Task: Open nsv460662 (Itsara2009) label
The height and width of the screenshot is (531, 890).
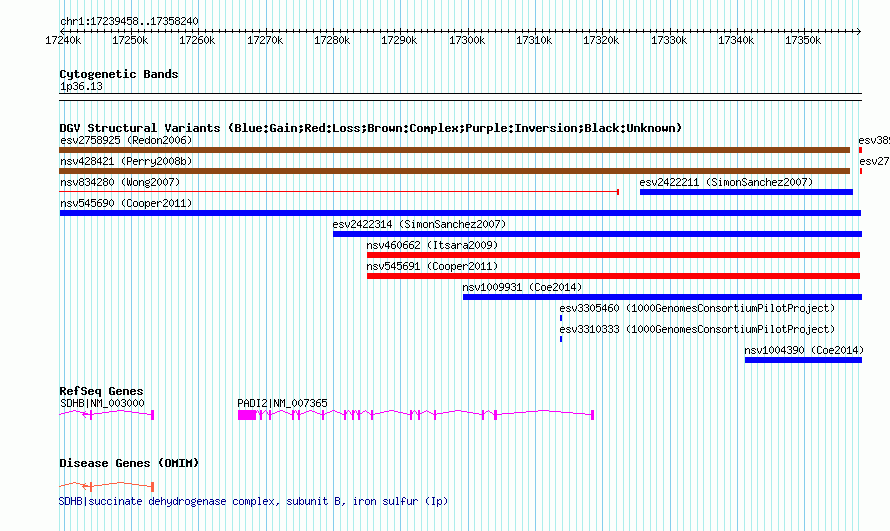Action: coord(432,245)
